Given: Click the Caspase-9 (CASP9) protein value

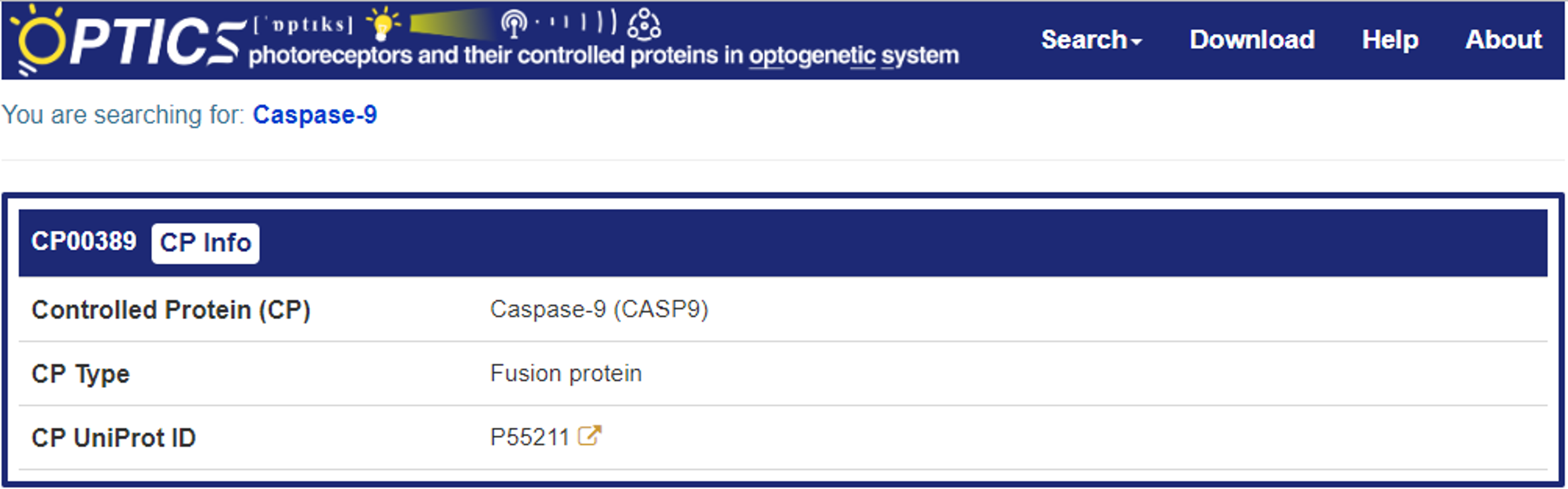Looking at the screenshot, I should click(599, 309).
